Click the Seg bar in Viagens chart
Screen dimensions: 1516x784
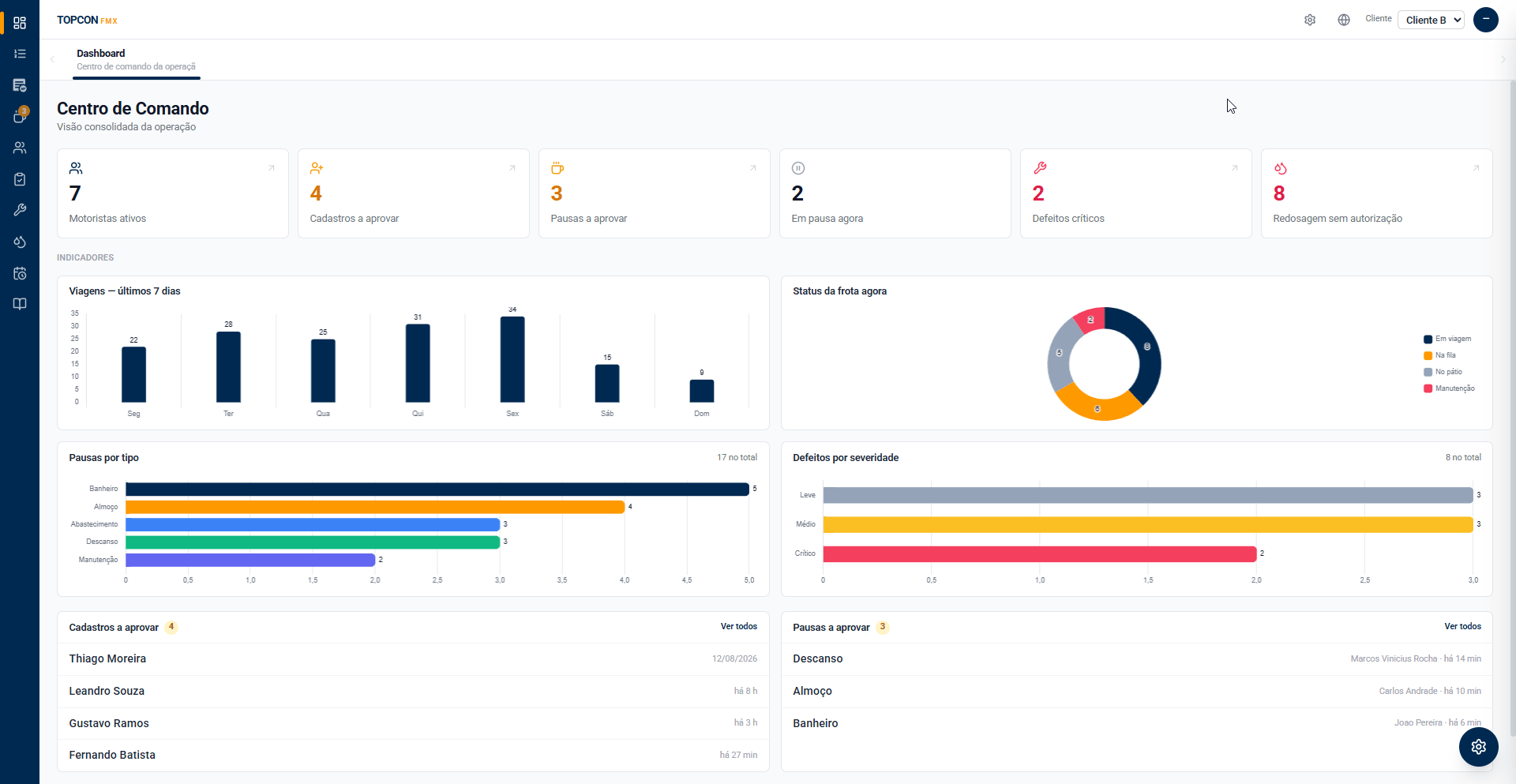tap(133, 375)
